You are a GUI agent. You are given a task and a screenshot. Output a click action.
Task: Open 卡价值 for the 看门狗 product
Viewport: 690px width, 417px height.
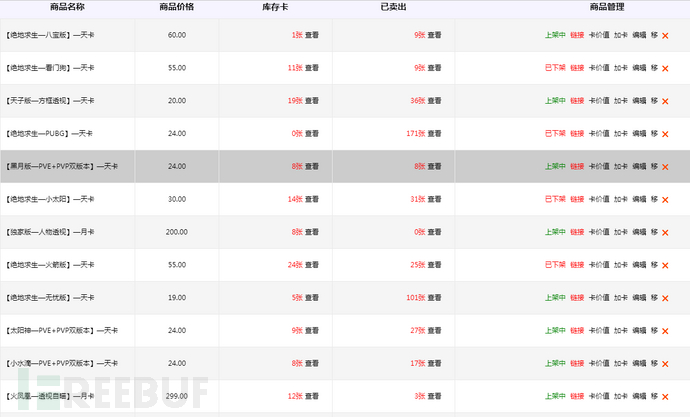coord(599,68)
